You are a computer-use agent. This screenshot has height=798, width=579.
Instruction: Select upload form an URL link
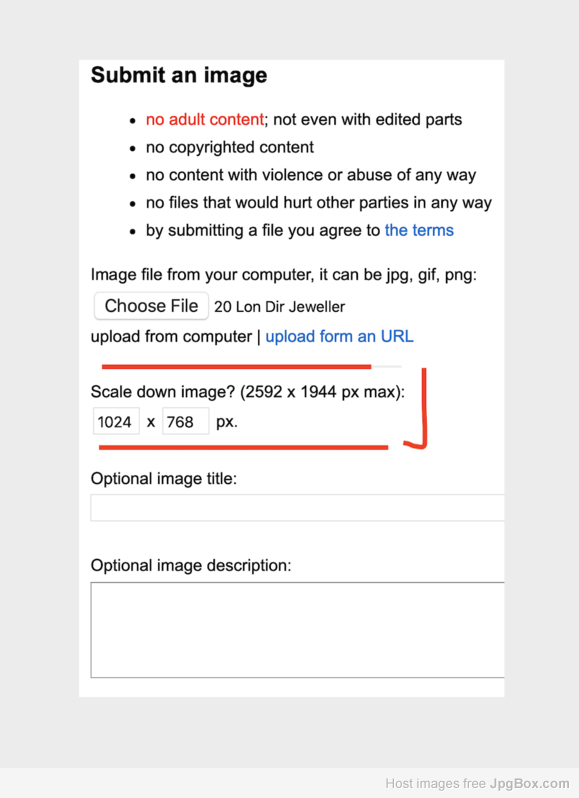339,336
